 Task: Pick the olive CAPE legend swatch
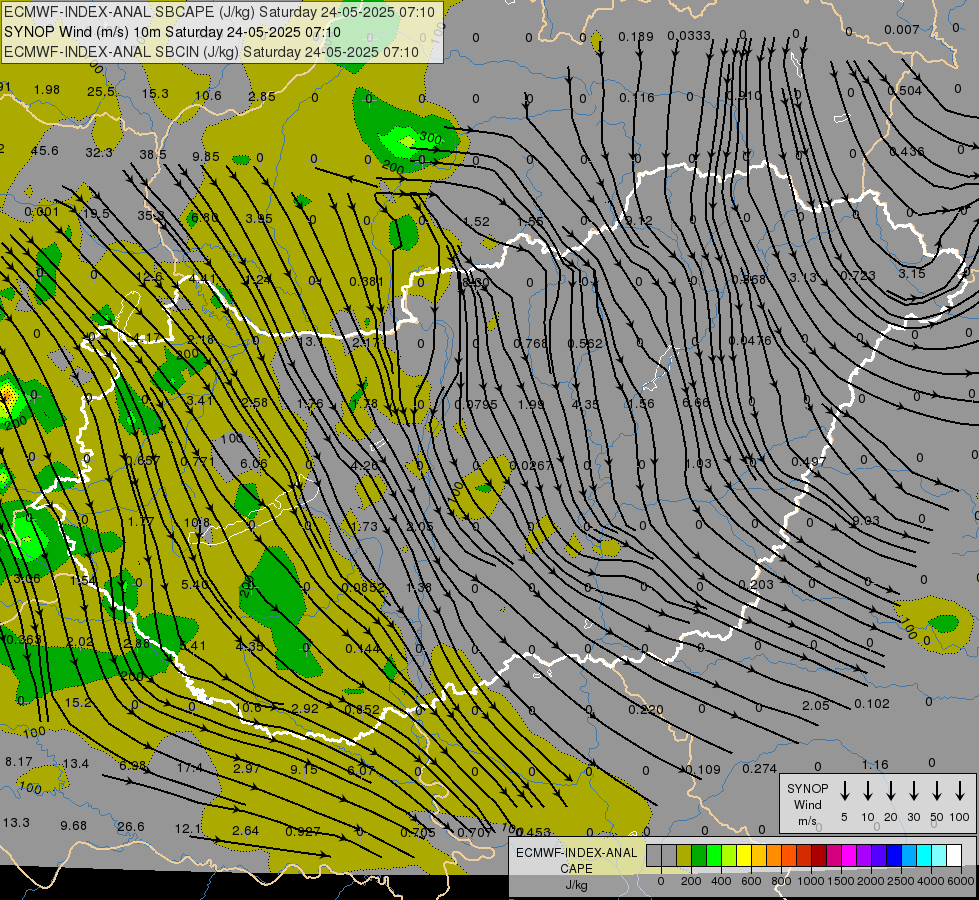[x=684, y=855]
